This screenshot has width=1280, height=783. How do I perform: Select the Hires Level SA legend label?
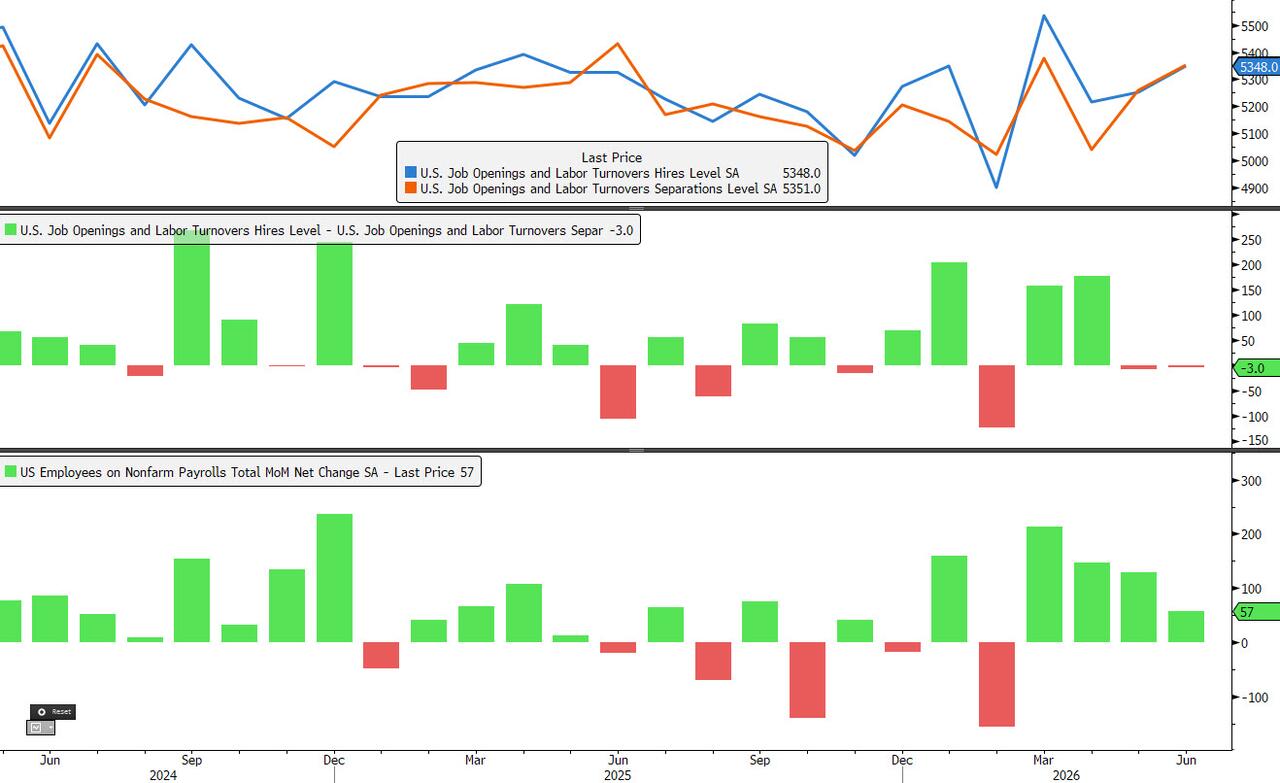pos(580,173)
